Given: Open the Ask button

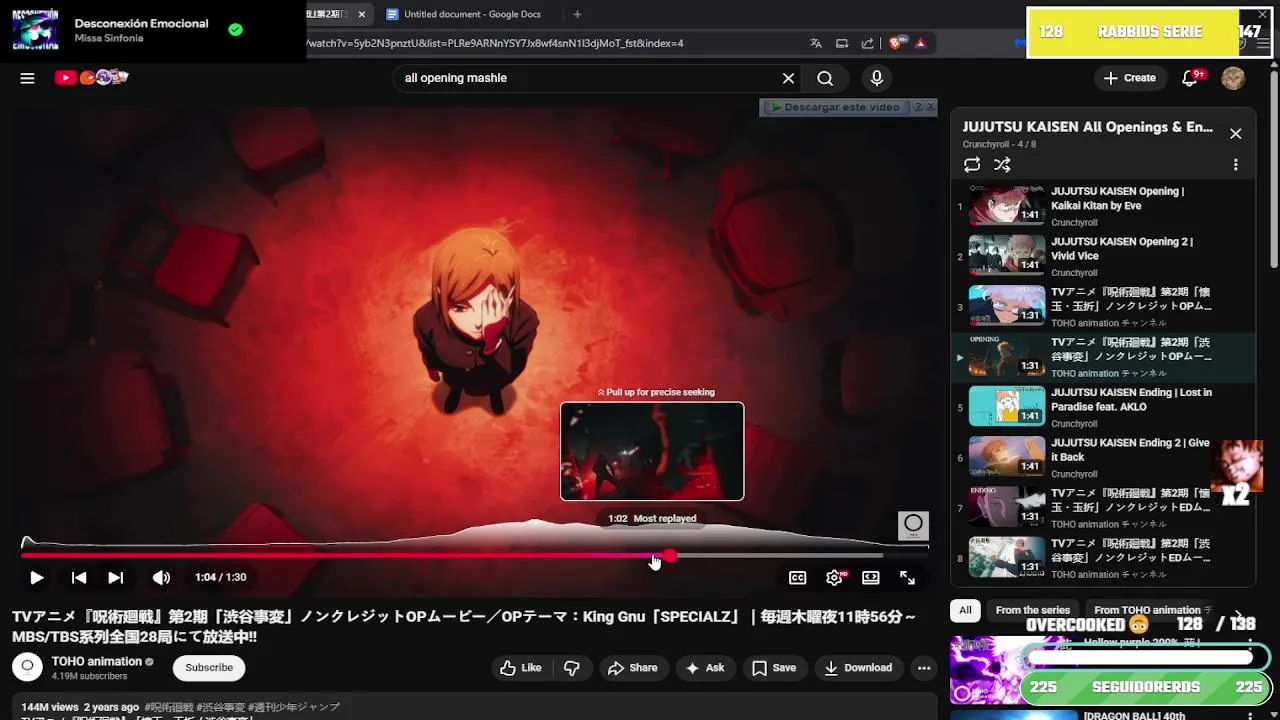Looking at the screenshot, I should click(x=705, y=667).
